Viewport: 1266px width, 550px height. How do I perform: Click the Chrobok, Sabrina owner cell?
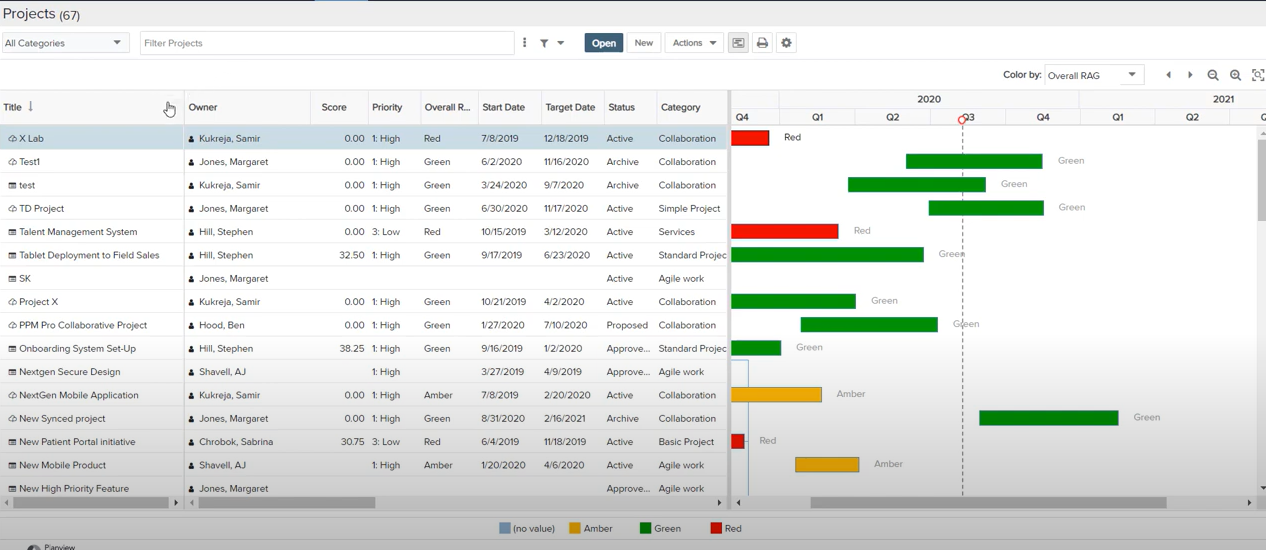[x=236, y=442]
